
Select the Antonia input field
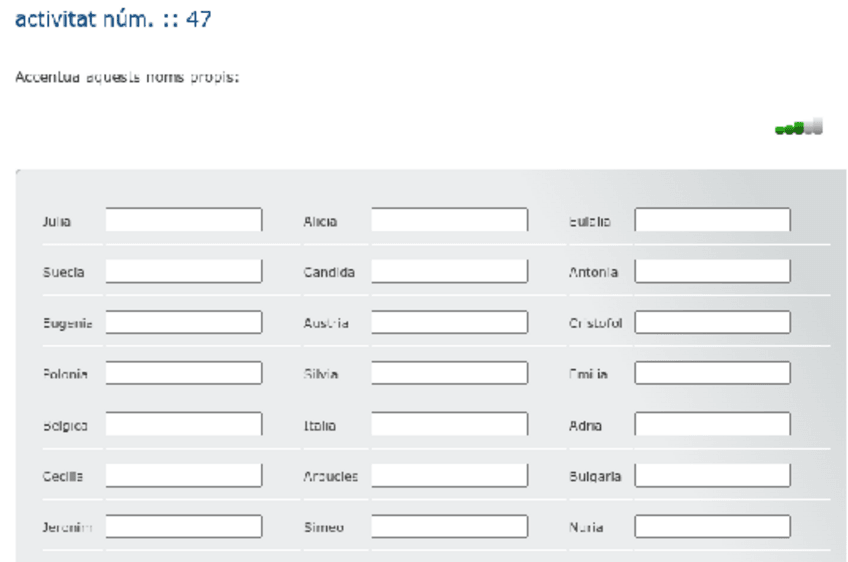point(712,272)
